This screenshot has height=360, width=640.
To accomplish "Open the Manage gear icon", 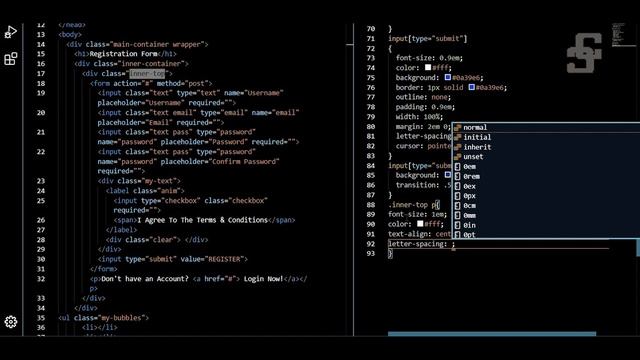I will (x=11, y=322).
